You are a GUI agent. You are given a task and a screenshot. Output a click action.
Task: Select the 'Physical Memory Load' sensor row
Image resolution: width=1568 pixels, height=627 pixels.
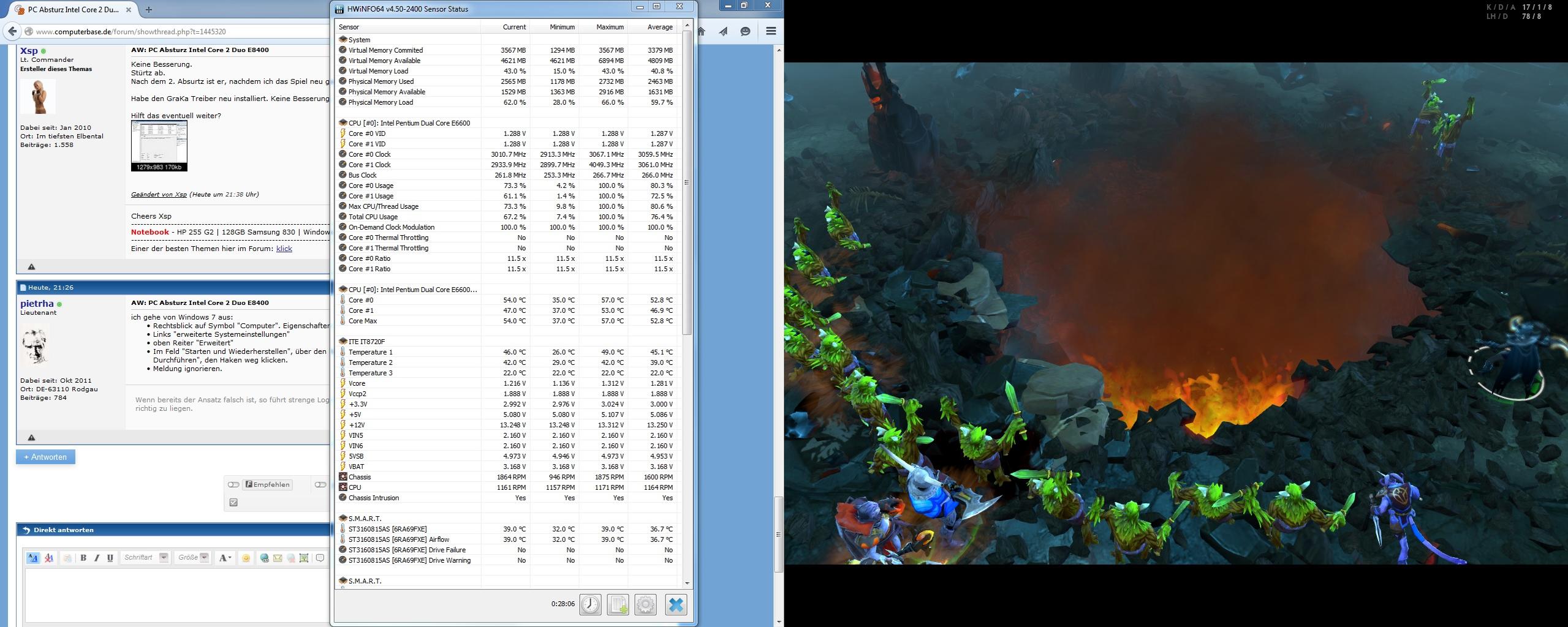click(x=506, y=102)
